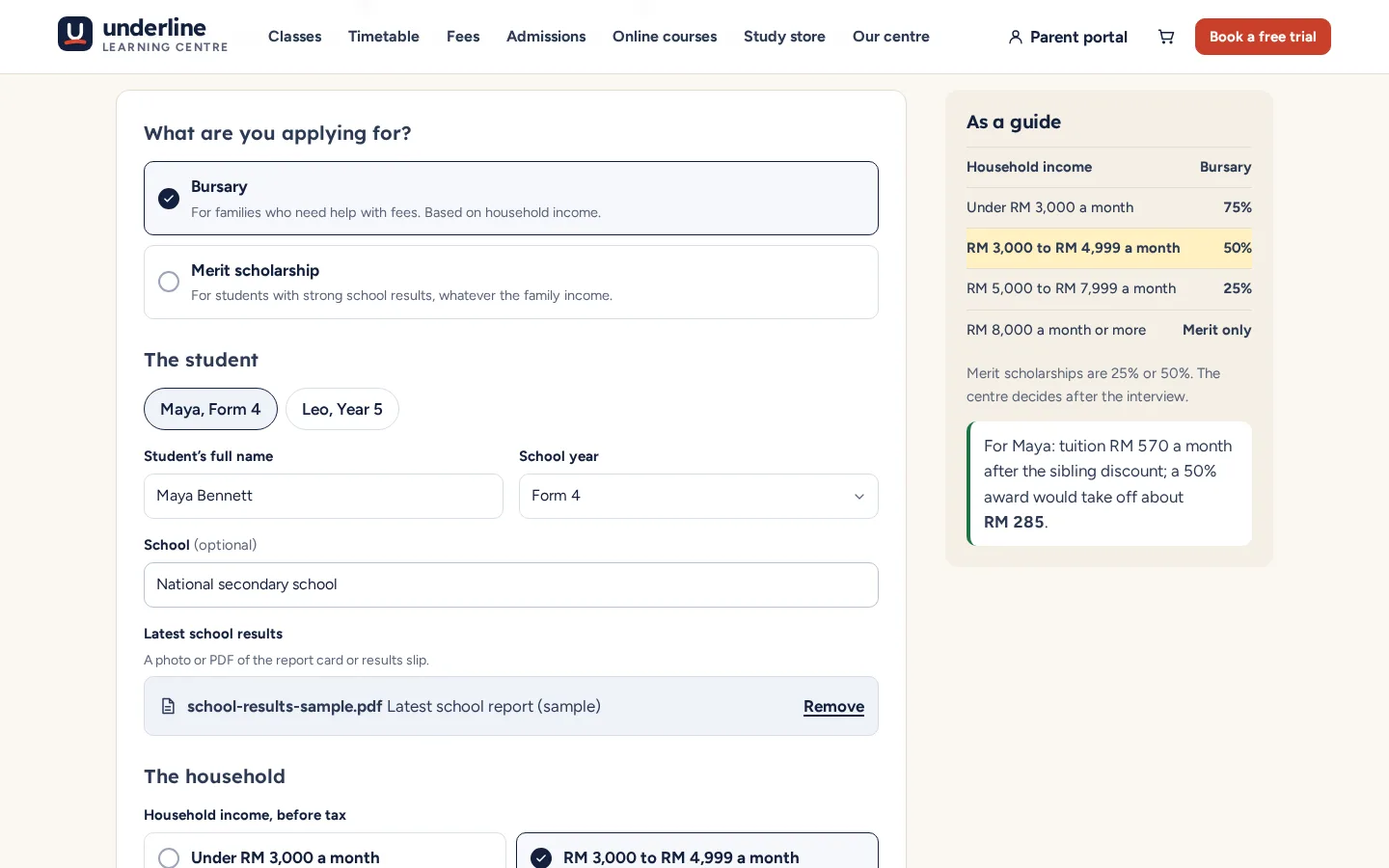Click the RM 5,000 to RM 7,999 guide row
Image resolution: width=1389 pixels, height=868 pixels.
1109,288
